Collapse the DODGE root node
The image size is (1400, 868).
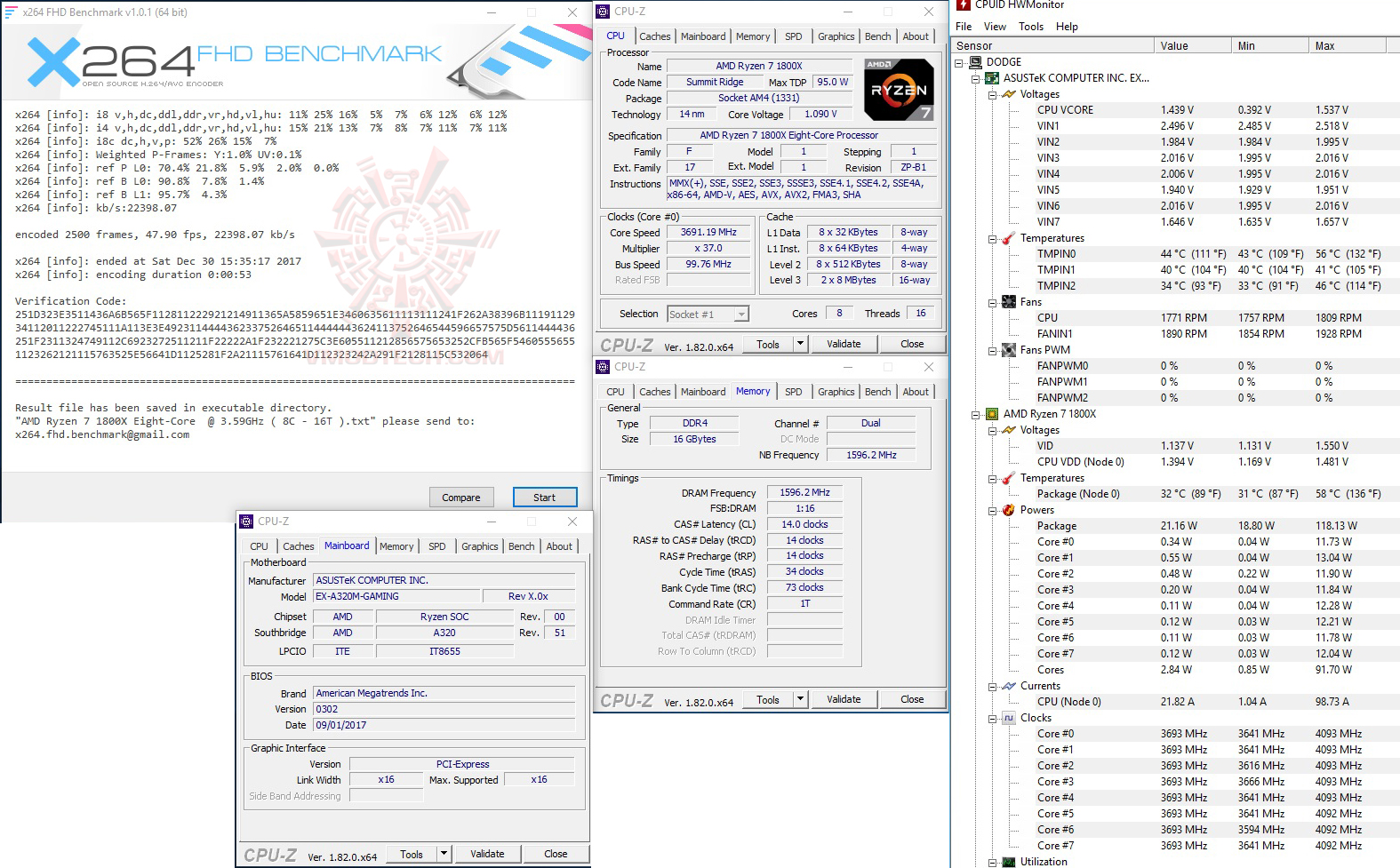pos(959,63)
